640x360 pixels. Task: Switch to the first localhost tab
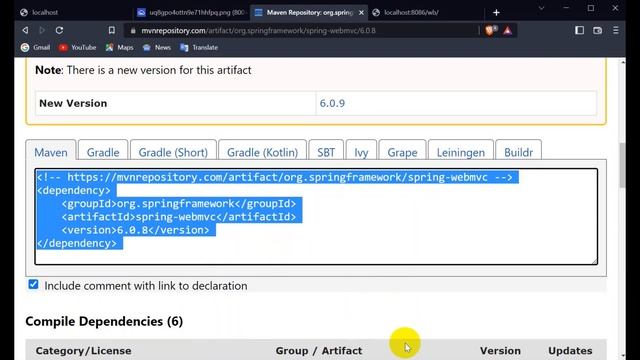[73, 13]
